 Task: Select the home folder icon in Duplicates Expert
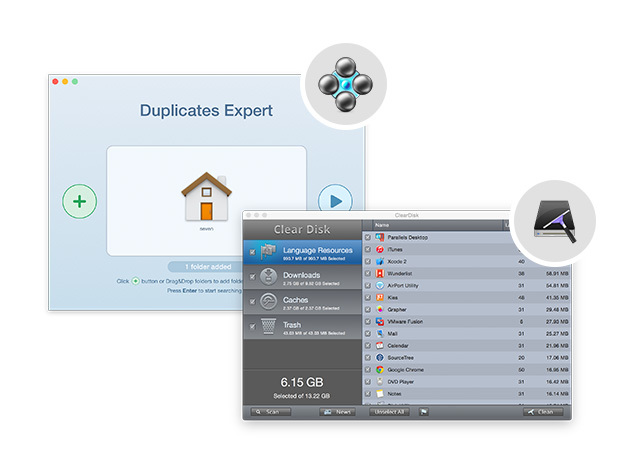point(207,197)
